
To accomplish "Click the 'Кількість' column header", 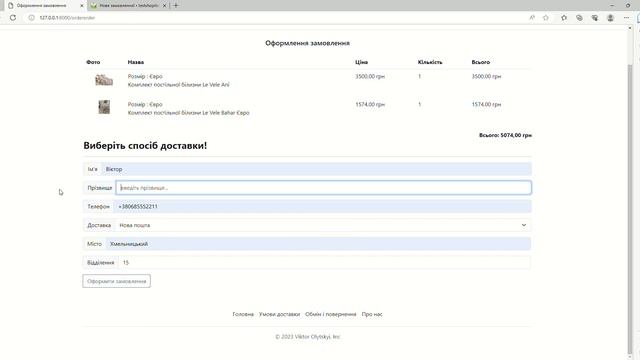I will (430, 62).
